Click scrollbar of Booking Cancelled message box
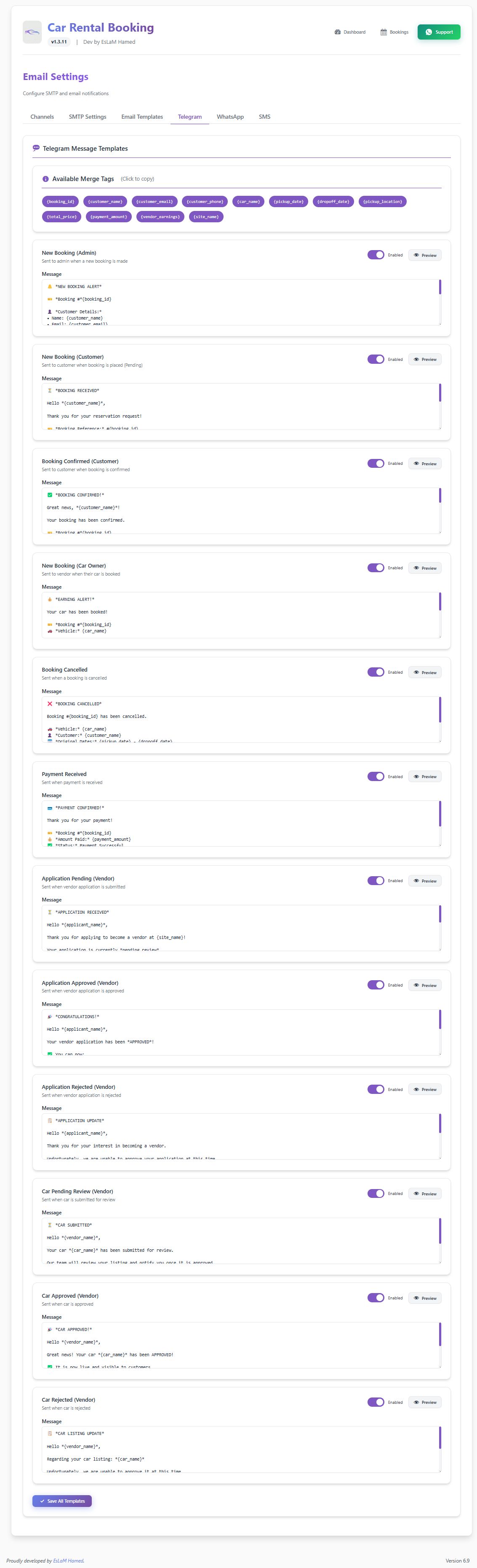 click(x=440, y=710)
